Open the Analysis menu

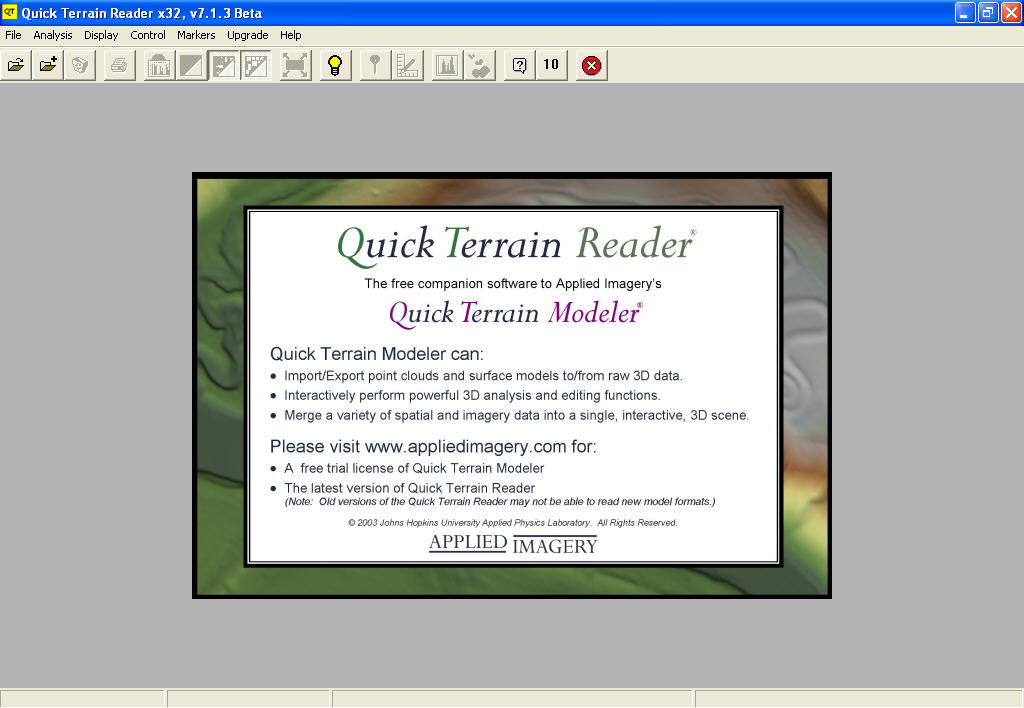[52, 35]
